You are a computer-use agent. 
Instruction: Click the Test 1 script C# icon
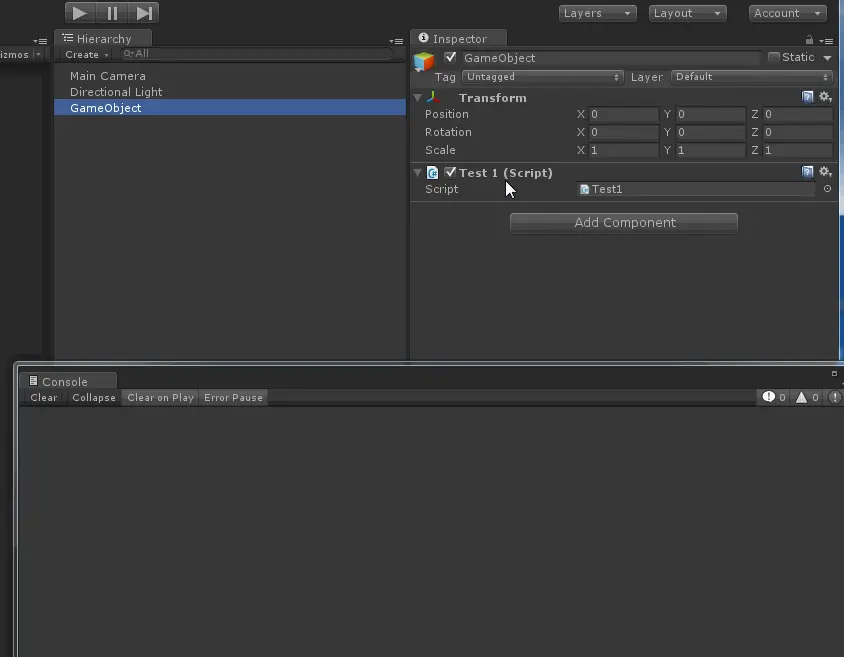point(432,172)
